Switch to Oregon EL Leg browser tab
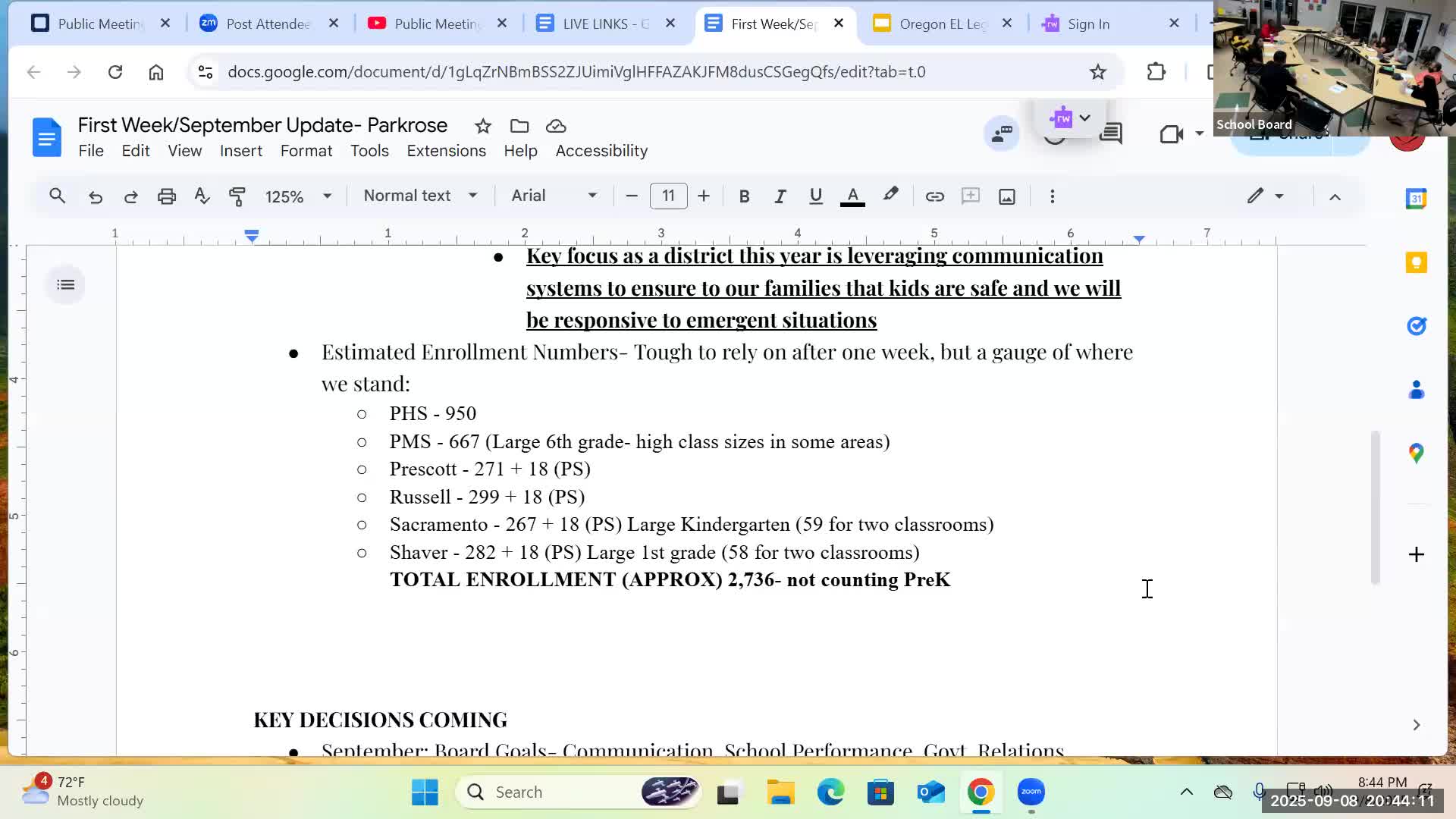Viewport: 1456px width, 819px height. 941,24
